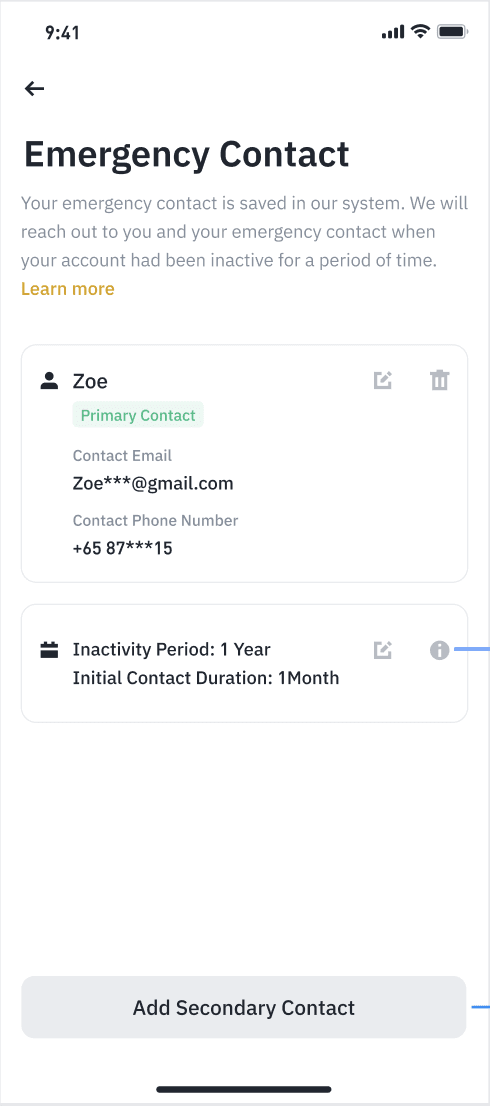Click the person icon beside Zoe
Viewport: 490px width, 1106px height.
pos(49,381)
